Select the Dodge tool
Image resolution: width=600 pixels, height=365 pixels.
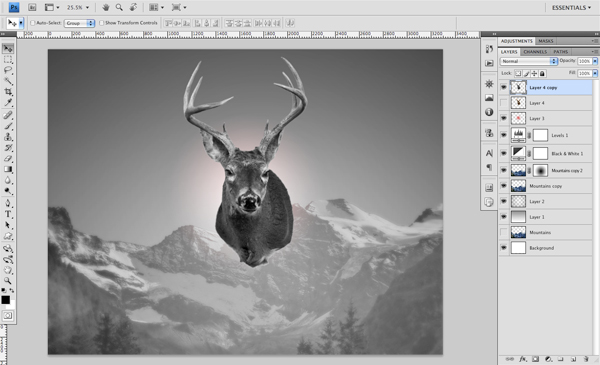pos(8,191)
